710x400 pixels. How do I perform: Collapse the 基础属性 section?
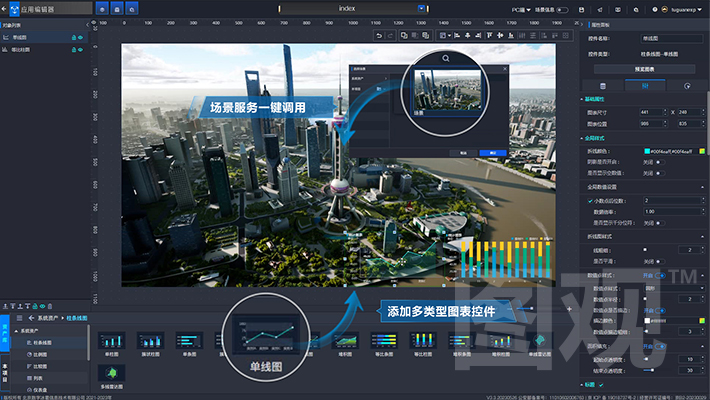[x=584, y=99]
